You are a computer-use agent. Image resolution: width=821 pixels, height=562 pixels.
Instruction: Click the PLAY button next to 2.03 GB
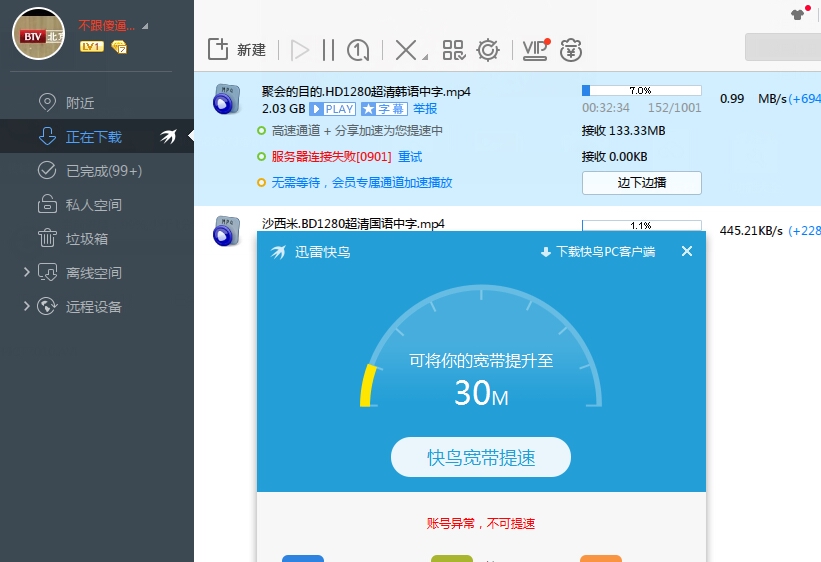[x=332, y=109]
